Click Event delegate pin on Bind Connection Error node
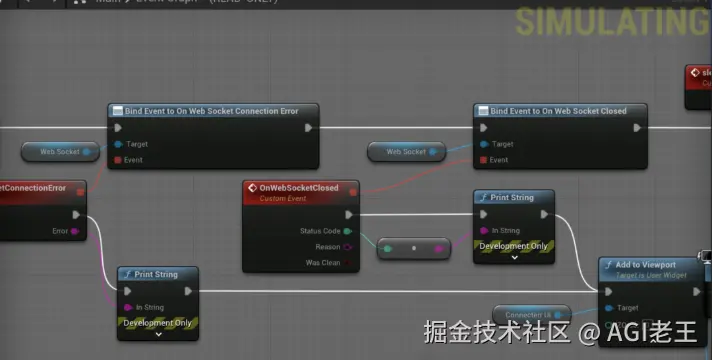The width and height of the screenshot is (712, 360). (x=118, y=160)
